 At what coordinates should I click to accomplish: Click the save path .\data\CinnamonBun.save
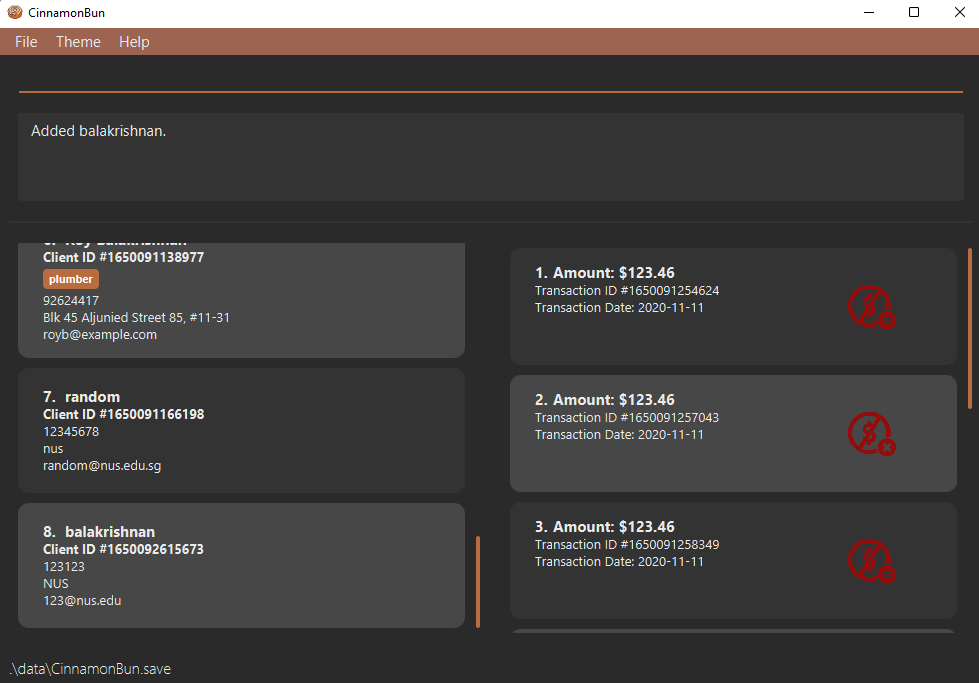click(x=91, y=669)
